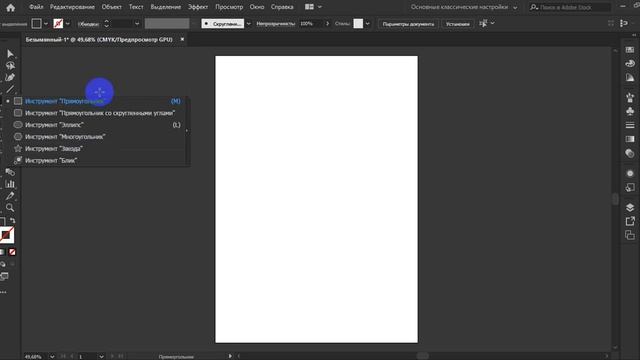Viewport: 640px width, 360px height.
Task: Select the Column Graph tool
Action: (x=10, y=184)
